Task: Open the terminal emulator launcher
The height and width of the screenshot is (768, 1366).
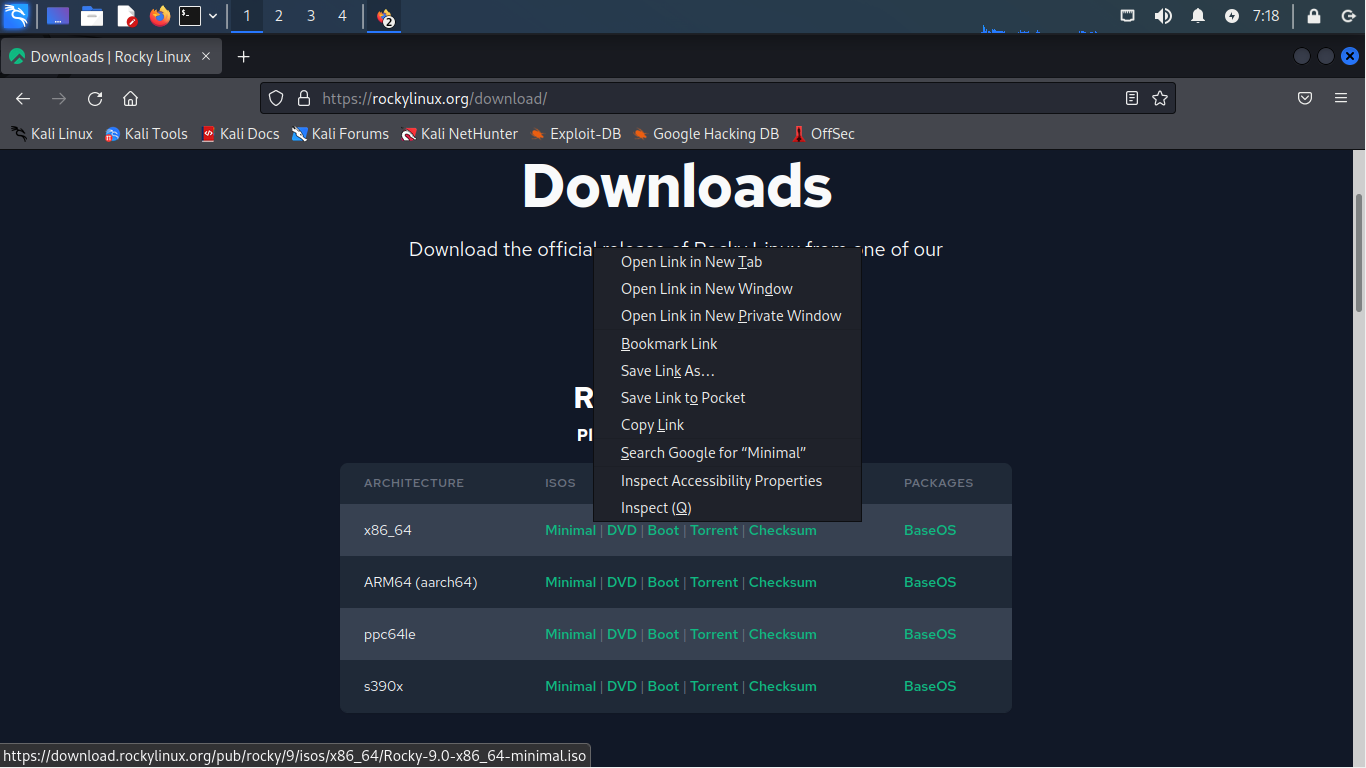Action: coord(190,16)
